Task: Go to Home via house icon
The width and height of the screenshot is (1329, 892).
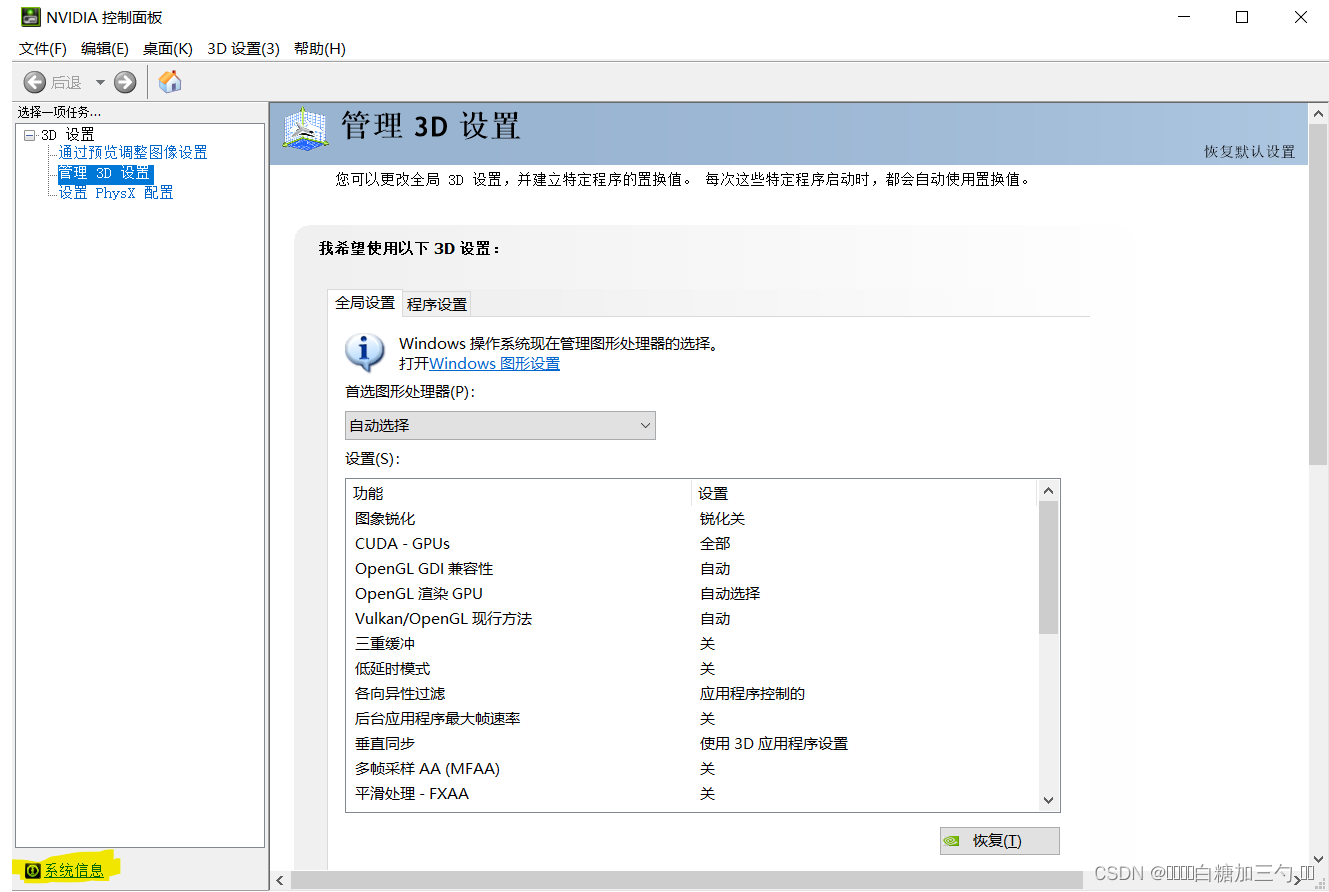Action: (x=171, y=81)
